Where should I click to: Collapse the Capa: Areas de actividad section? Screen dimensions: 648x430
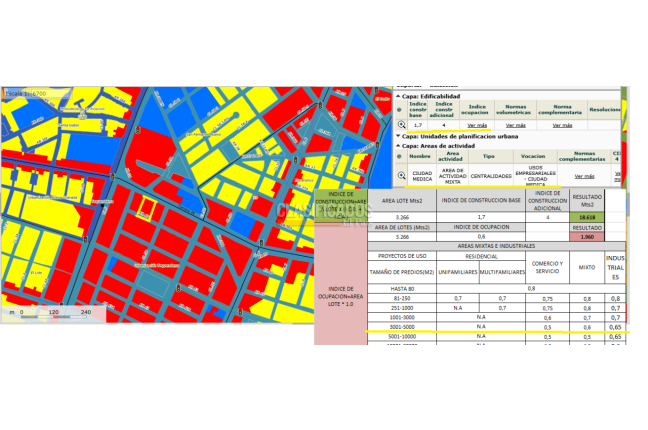click(x=397, y=146)
